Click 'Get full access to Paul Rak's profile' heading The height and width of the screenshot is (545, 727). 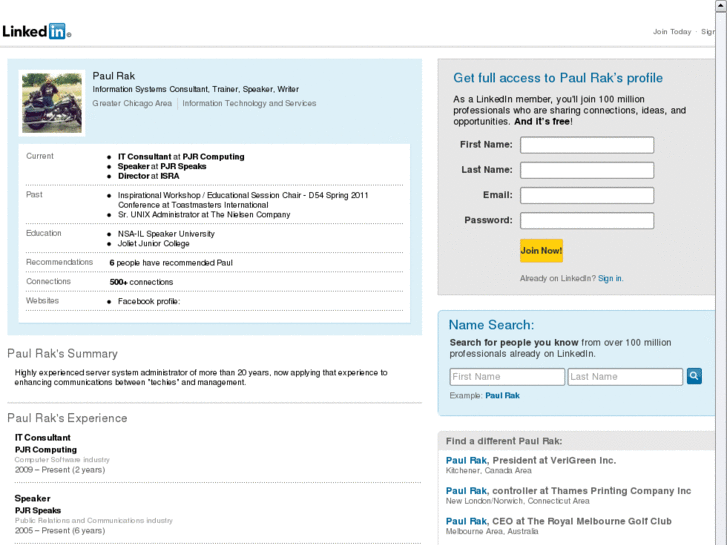(x=558, y=78)
